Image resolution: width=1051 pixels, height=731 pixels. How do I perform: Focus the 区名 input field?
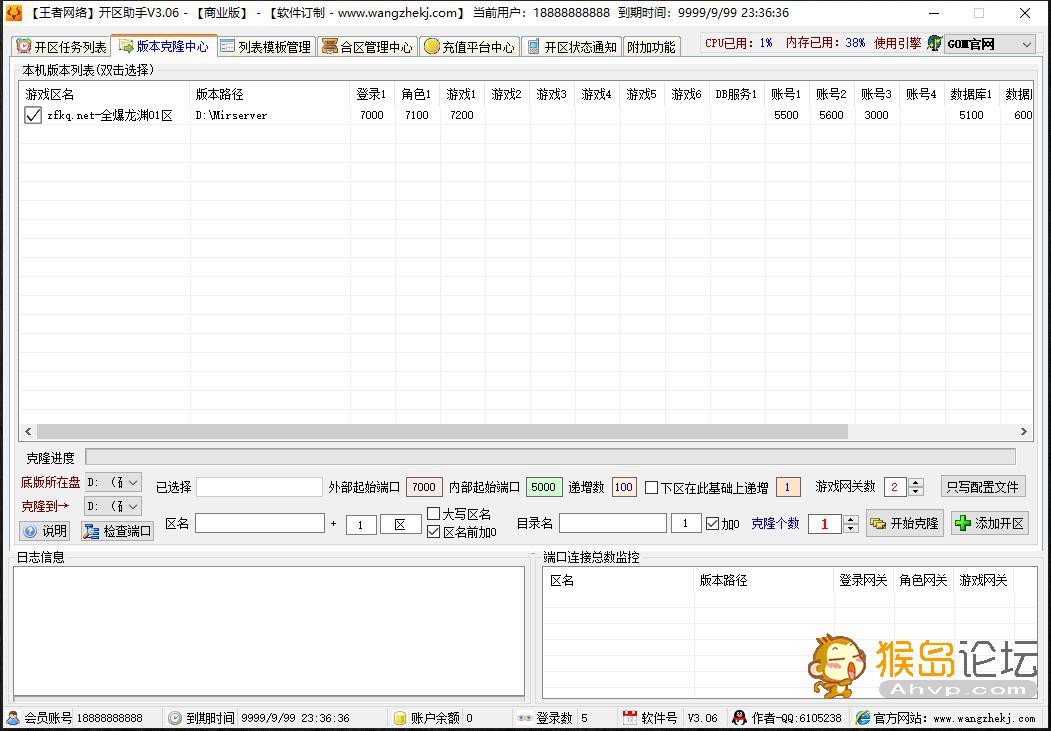tap(260, 523)
